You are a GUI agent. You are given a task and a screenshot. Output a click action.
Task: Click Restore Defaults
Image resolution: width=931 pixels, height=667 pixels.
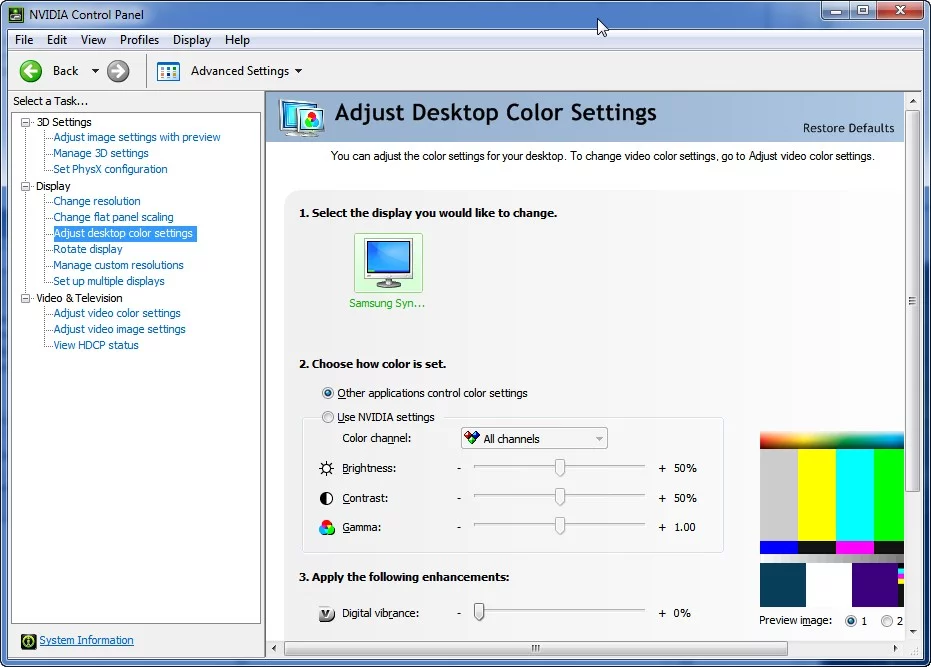[x=848, y=128]
